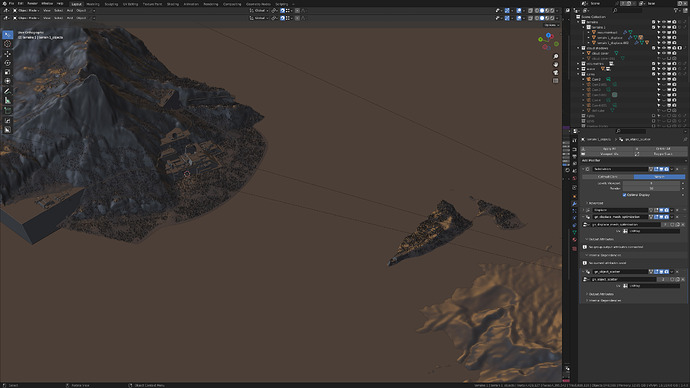Image resolution: width=690 pixels, height=388 pixels.
Task: Click the Apply All button
Action: (608, 149)
